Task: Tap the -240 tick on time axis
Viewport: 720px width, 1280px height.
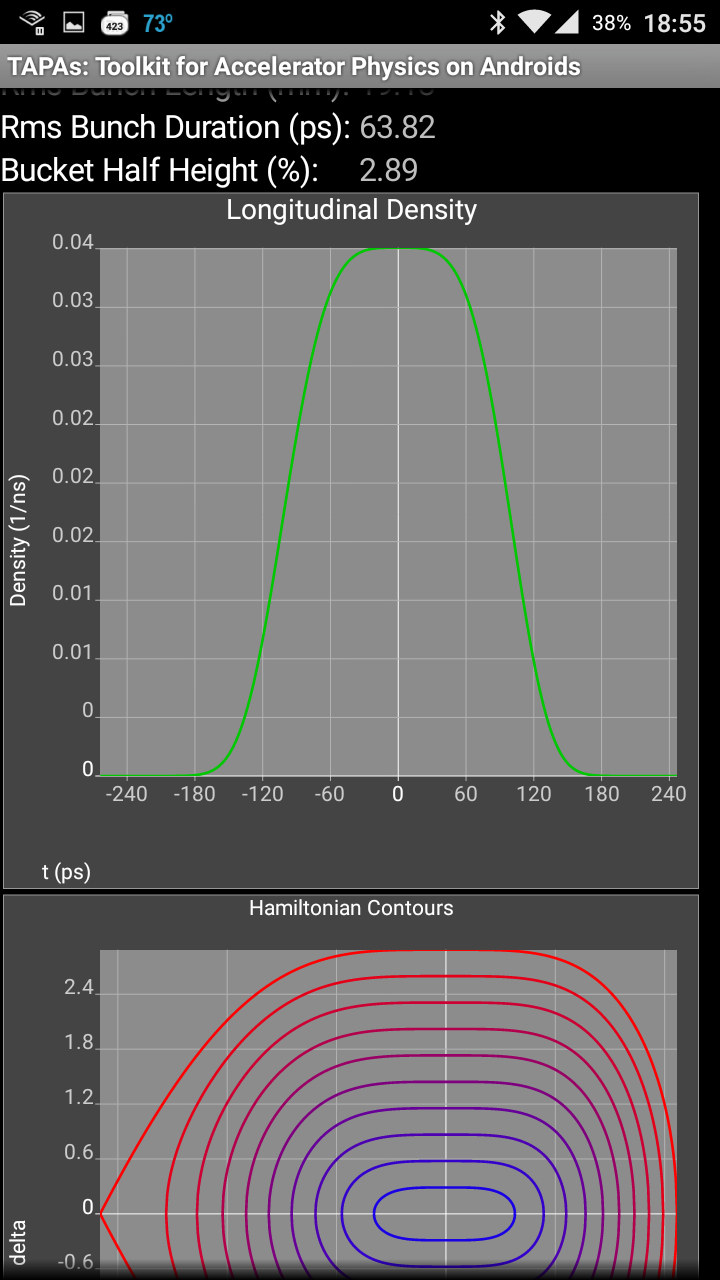Action: coord(126,794)
